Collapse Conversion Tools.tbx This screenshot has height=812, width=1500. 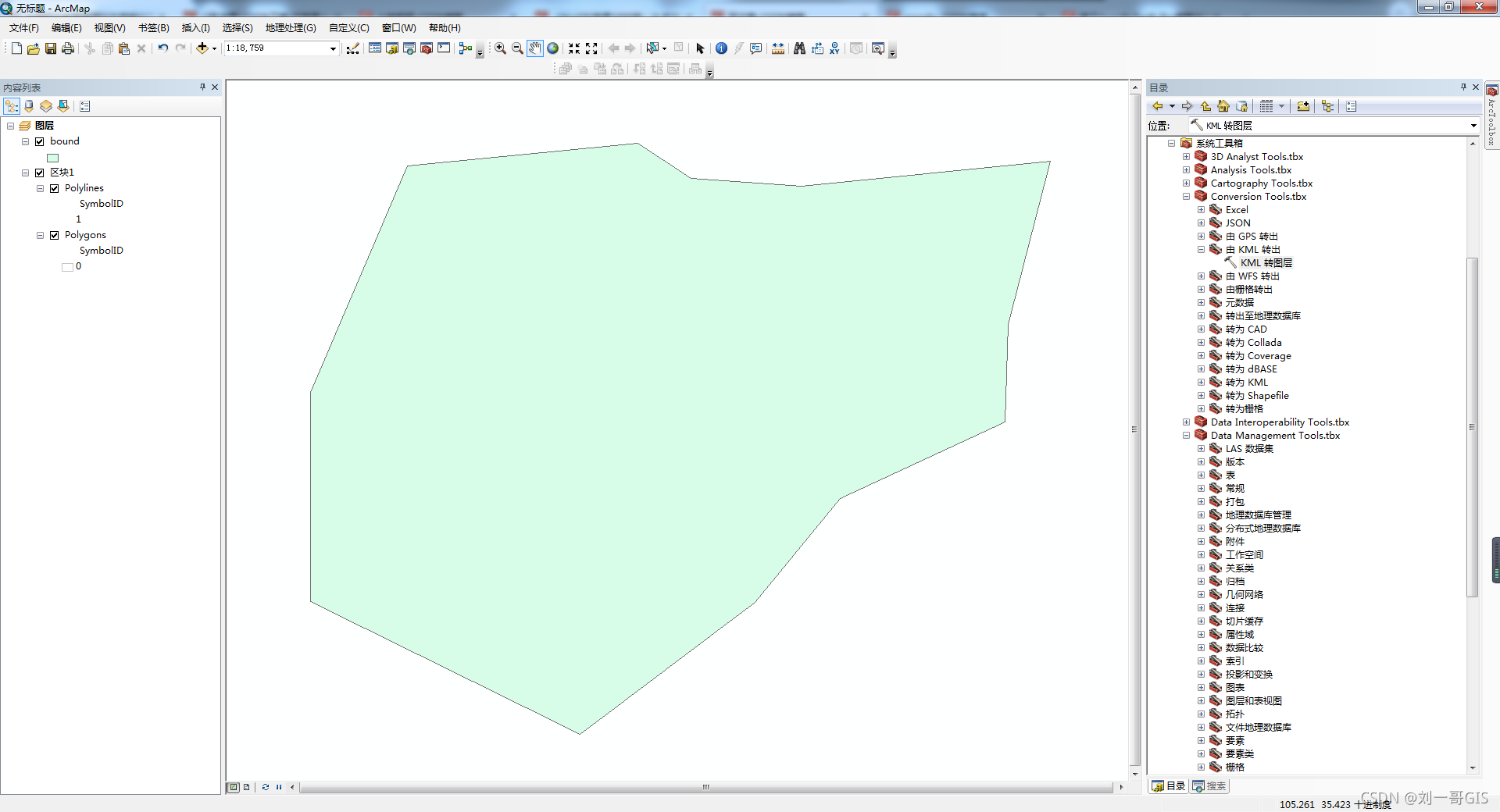click(1186, 197)
